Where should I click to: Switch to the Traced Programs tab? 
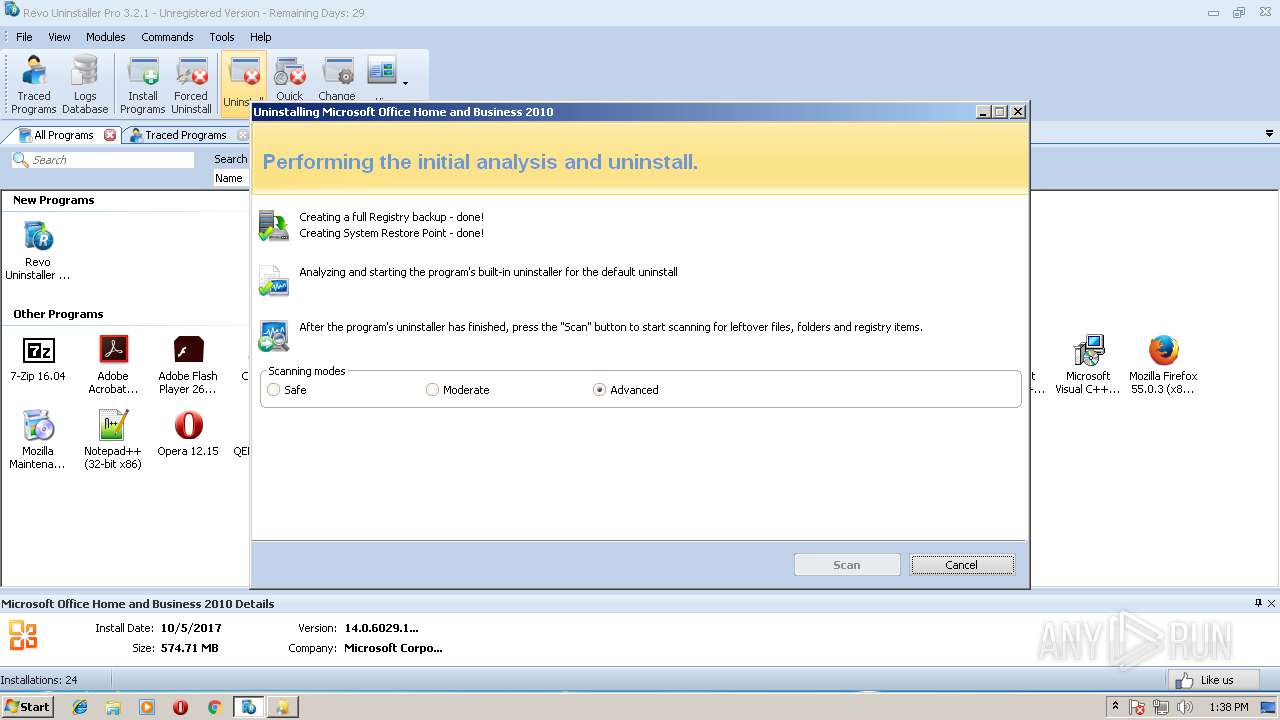(185, 135)
